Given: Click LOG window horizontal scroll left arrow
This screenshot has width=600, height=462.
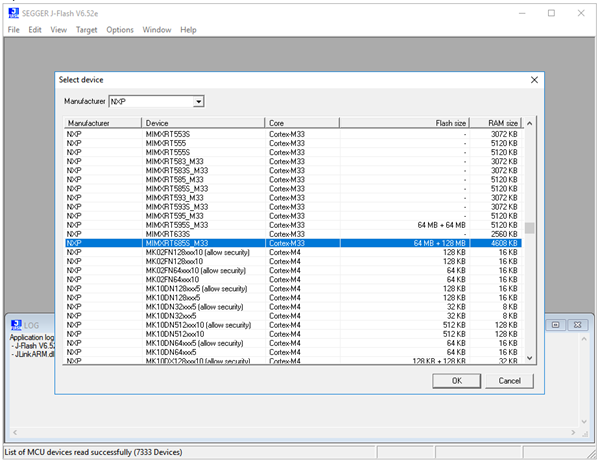Looking at the screenshot, I should [x=15, y=433].
